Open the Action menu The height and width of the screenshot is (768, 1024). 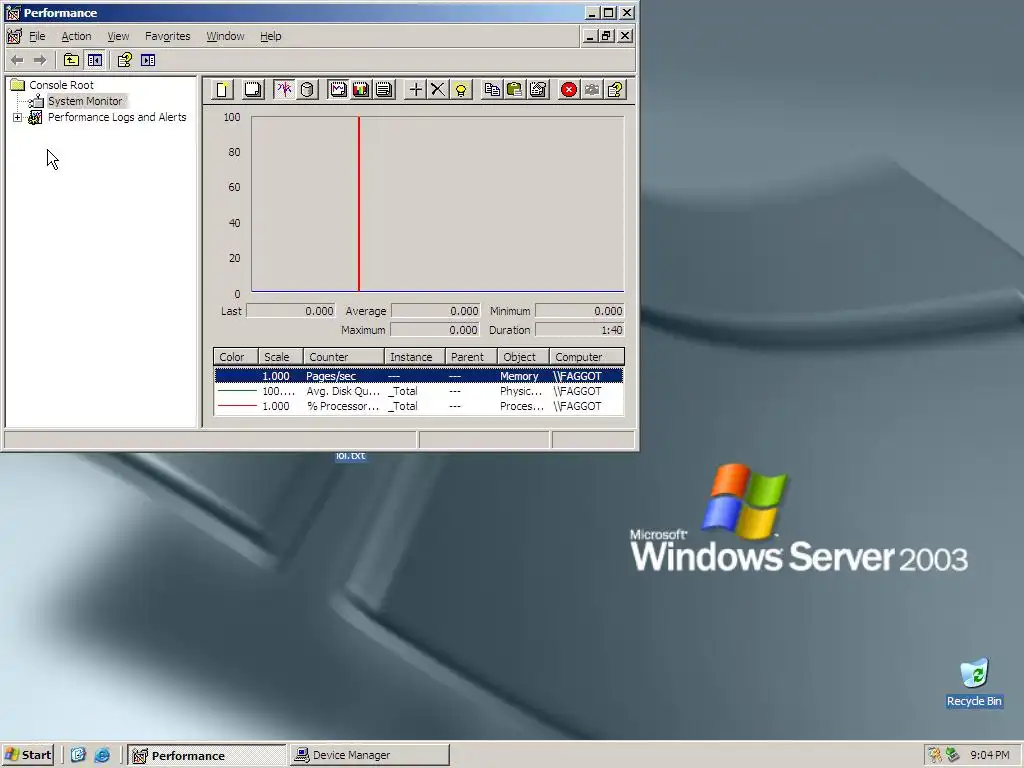point(76,37)
